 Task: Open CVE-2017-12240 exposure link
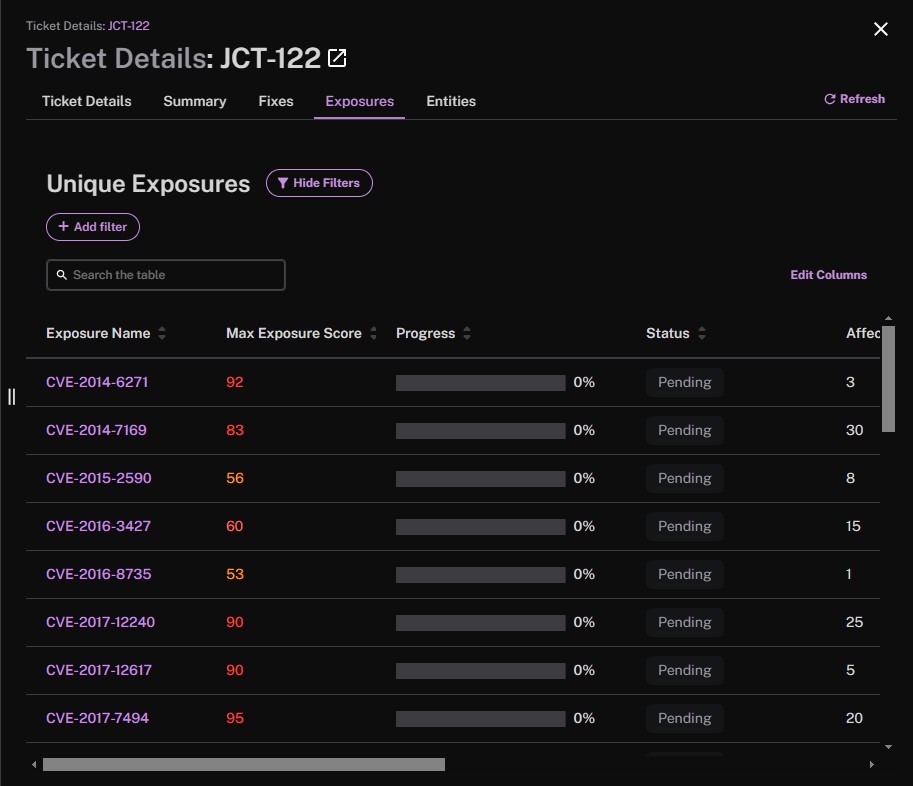pos(100,622)
